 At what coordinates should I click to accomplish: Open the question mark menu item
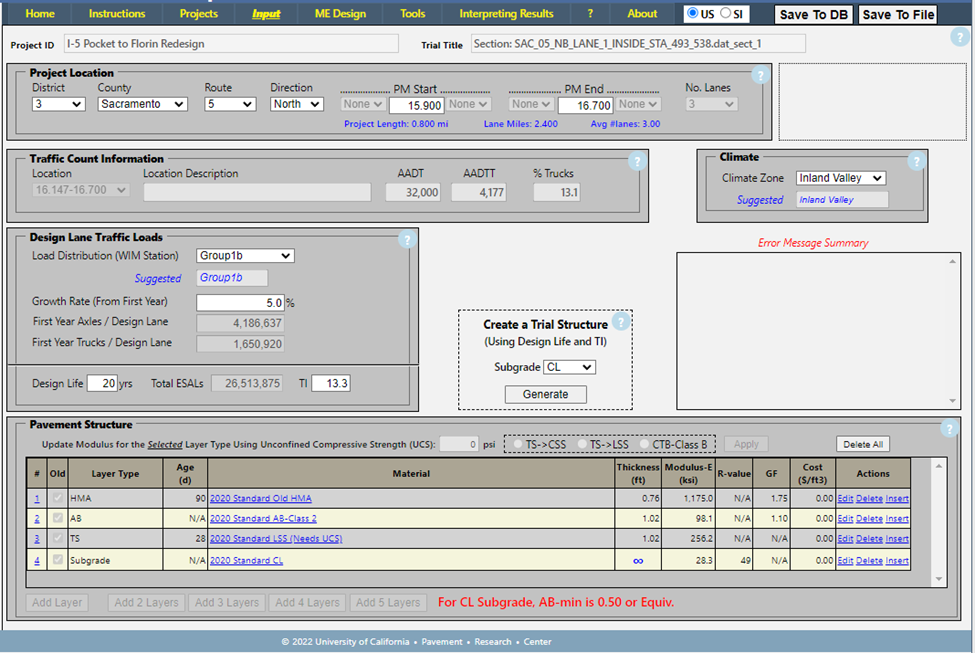coord(590,14)
